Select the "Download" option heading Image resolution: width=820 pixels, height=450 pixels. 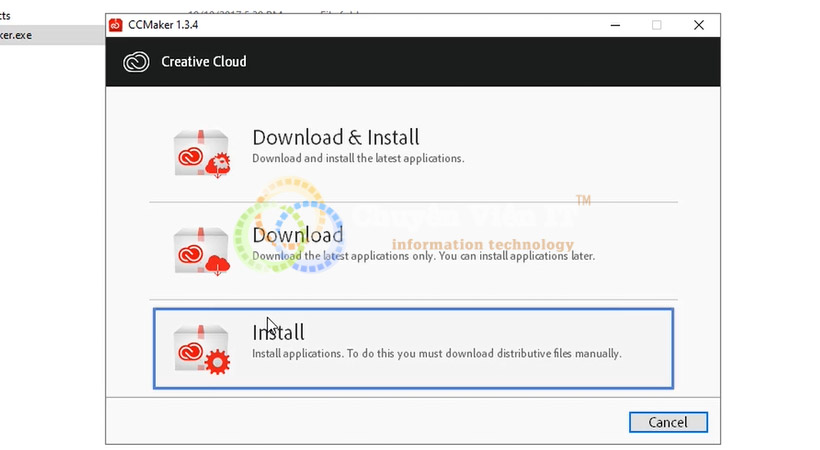point(297,235)
